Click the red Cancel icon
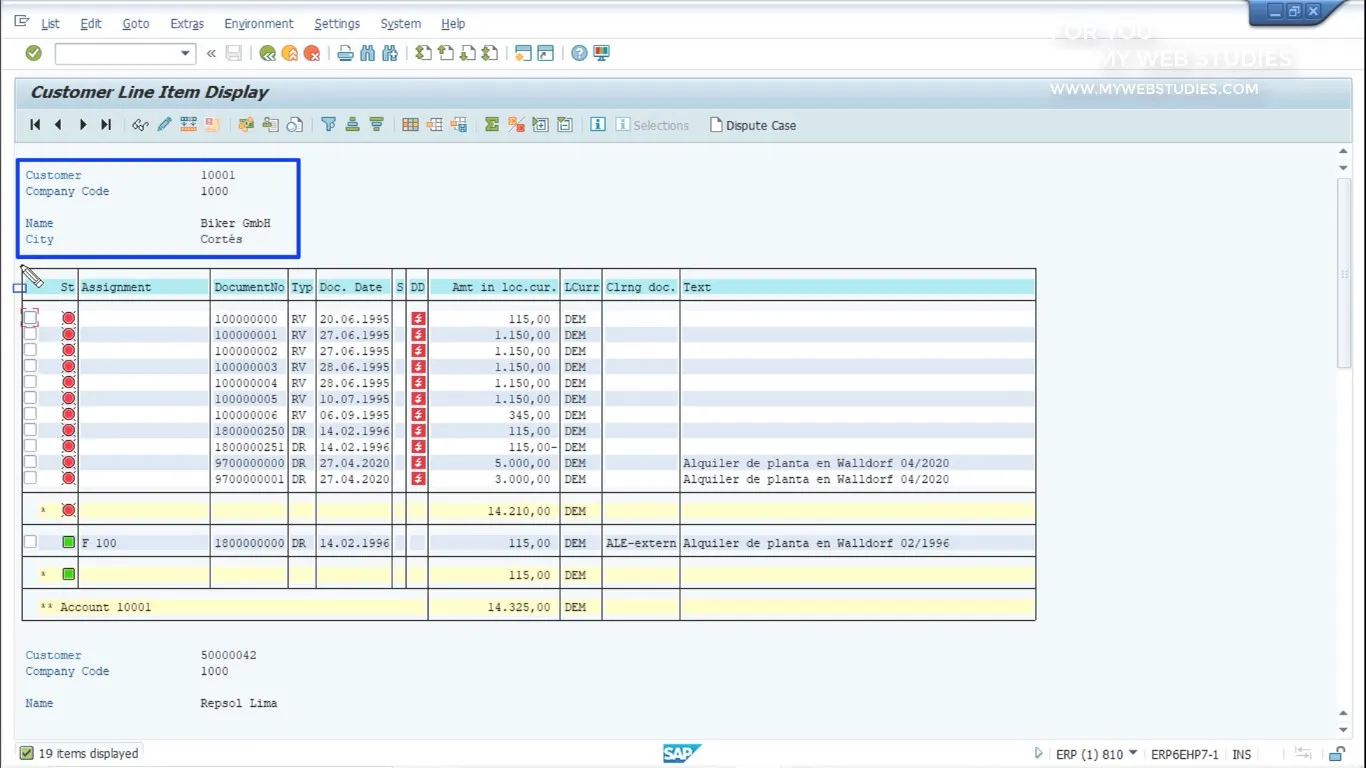 312,53
